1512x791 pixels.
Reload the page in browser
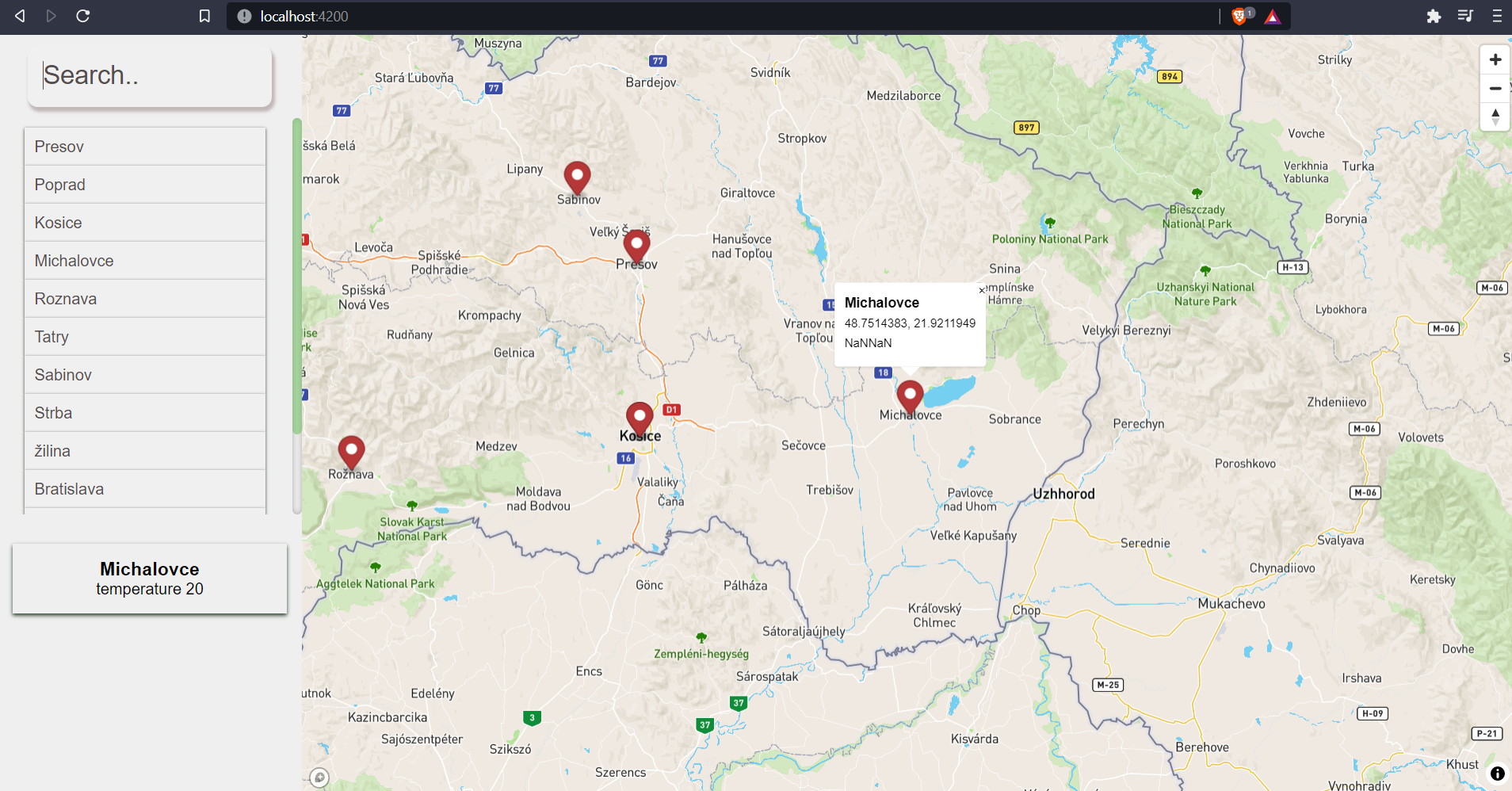(x=82, y=16)
